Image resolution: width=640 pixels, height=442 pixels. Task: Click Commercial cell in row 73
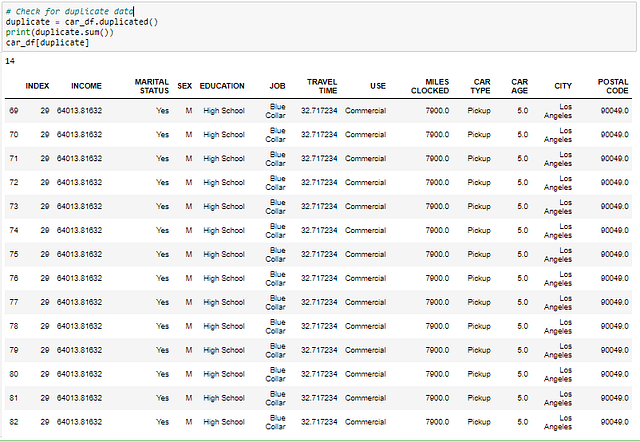[x=365, y=207]
